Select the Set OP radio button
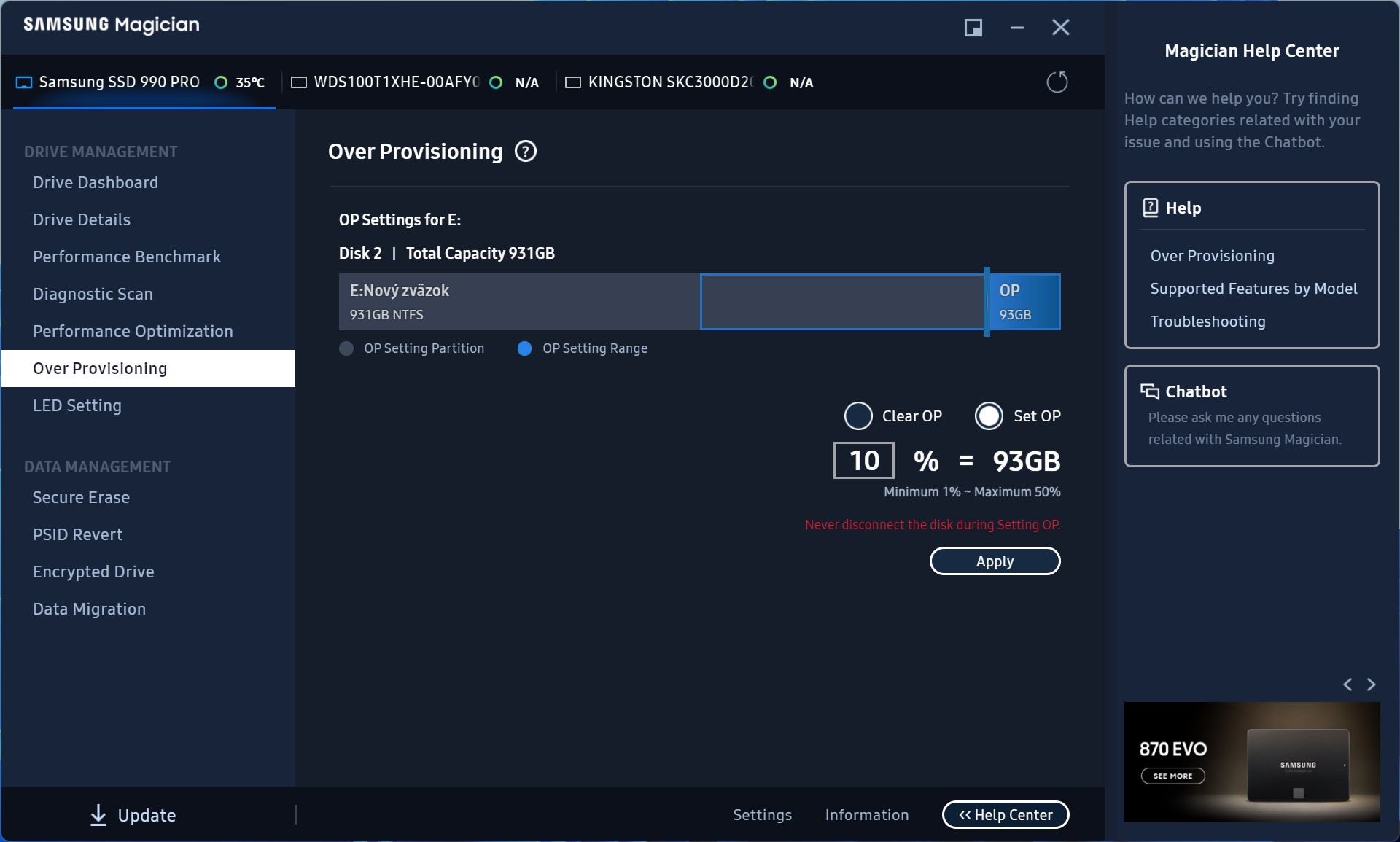The image size is (1400, 842). pos(989,416)
